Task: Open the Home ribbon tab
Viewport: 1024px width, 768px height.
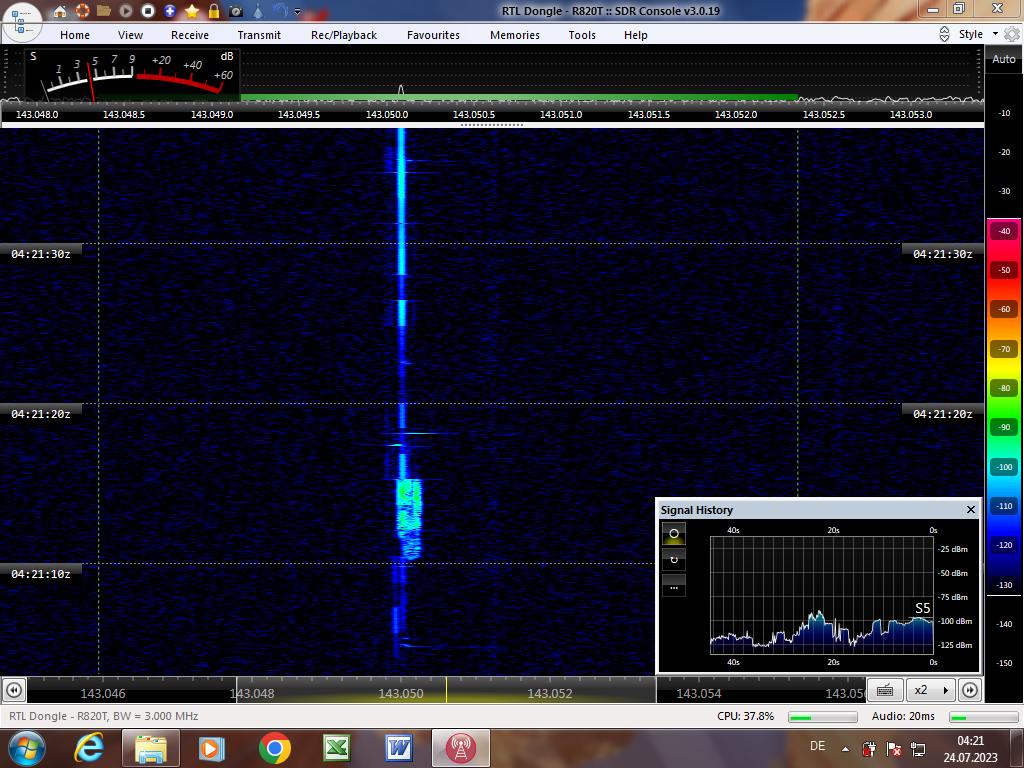Action: (75, 35)
